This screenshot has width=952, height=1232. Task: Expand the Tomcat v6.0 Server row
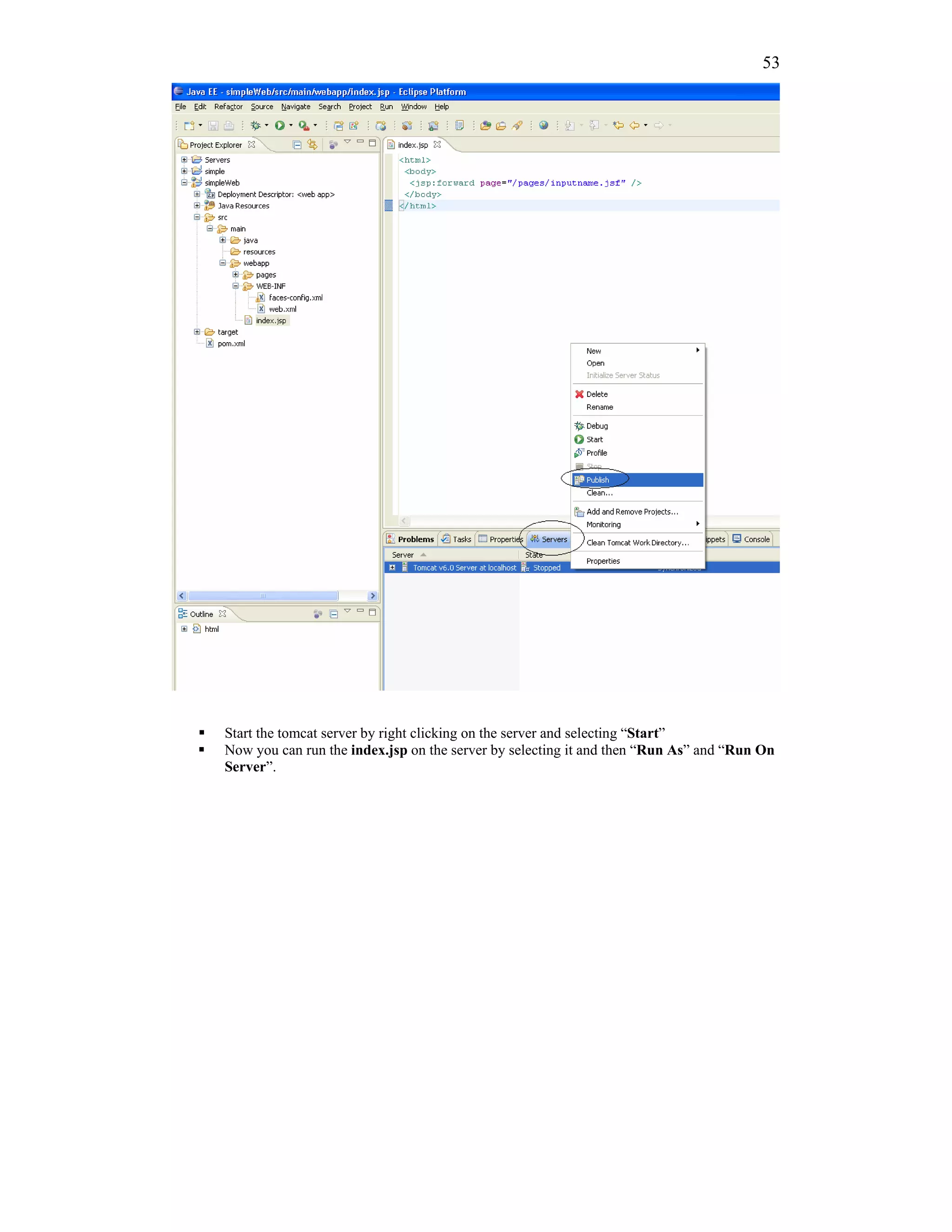[392, 568]
